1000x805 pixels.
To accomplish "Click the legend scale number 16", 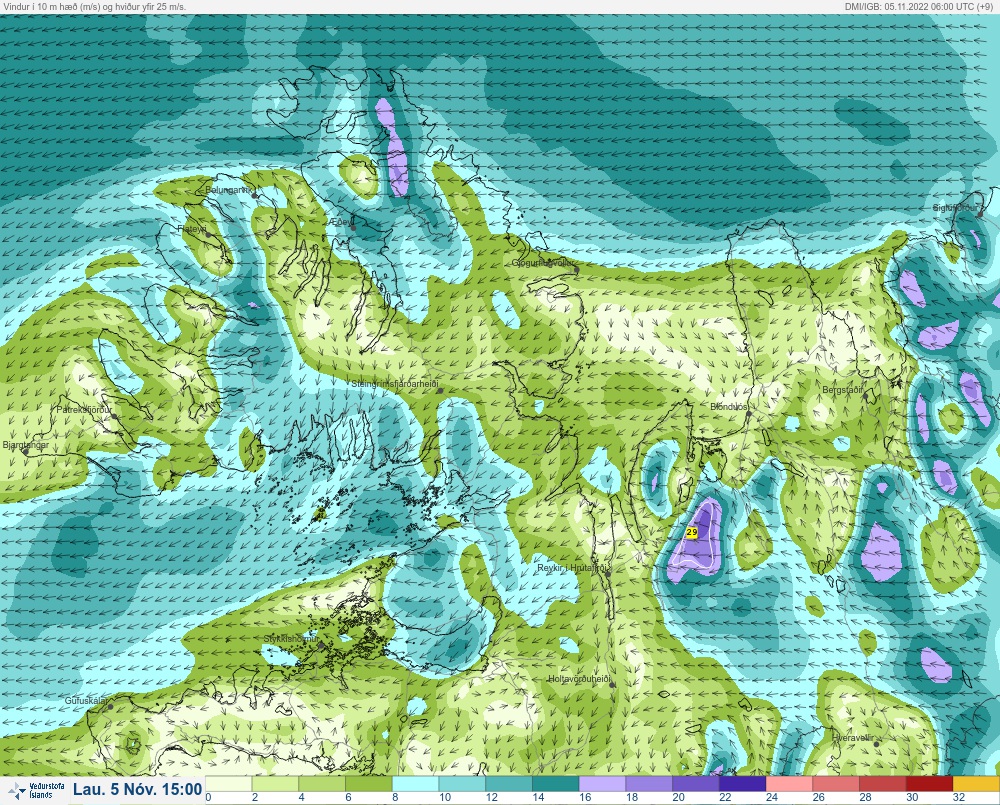I will click(585, 797).
